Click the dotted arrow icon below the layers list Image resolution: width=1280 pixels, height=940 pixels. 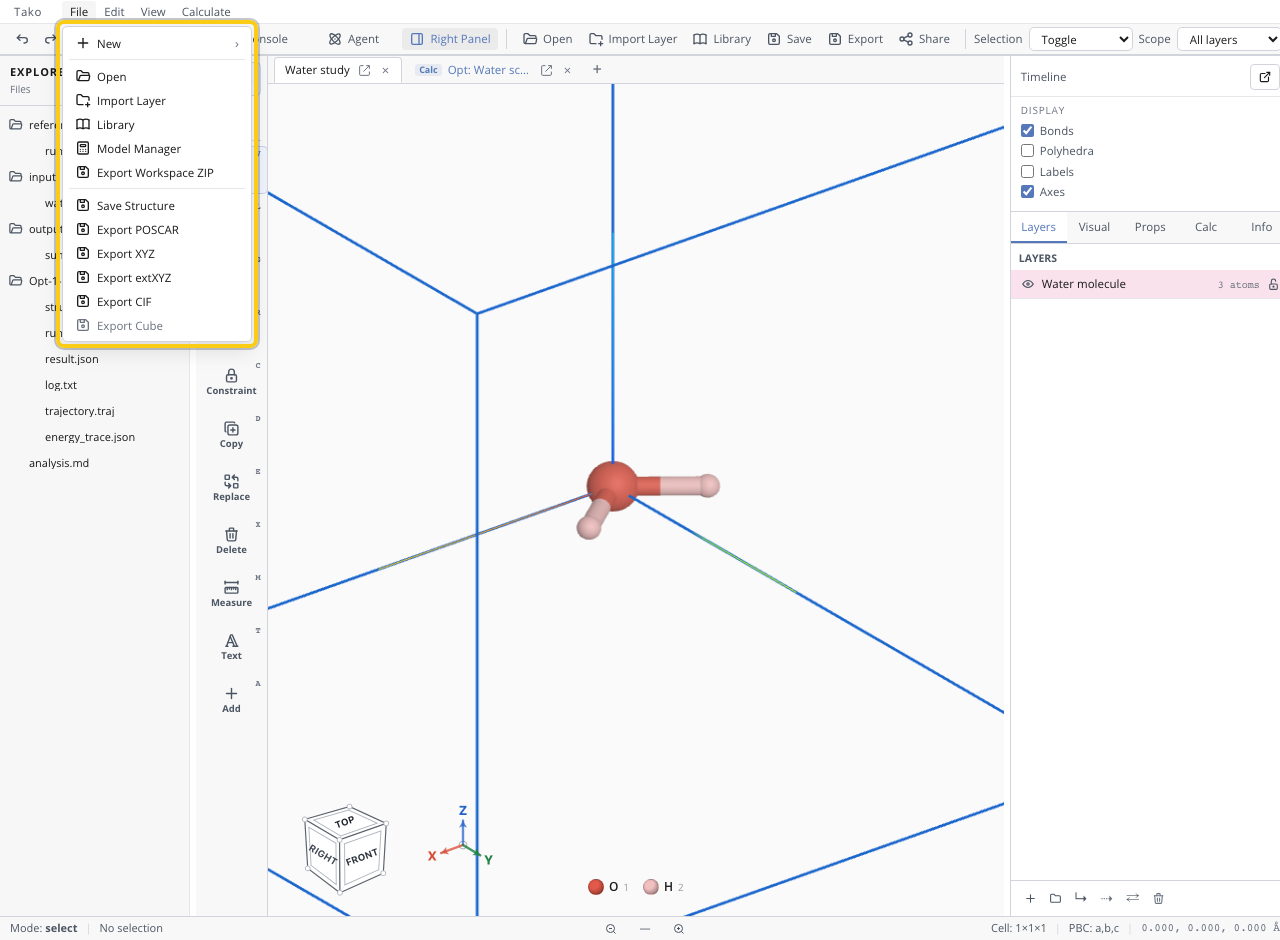click(1106, 898)
